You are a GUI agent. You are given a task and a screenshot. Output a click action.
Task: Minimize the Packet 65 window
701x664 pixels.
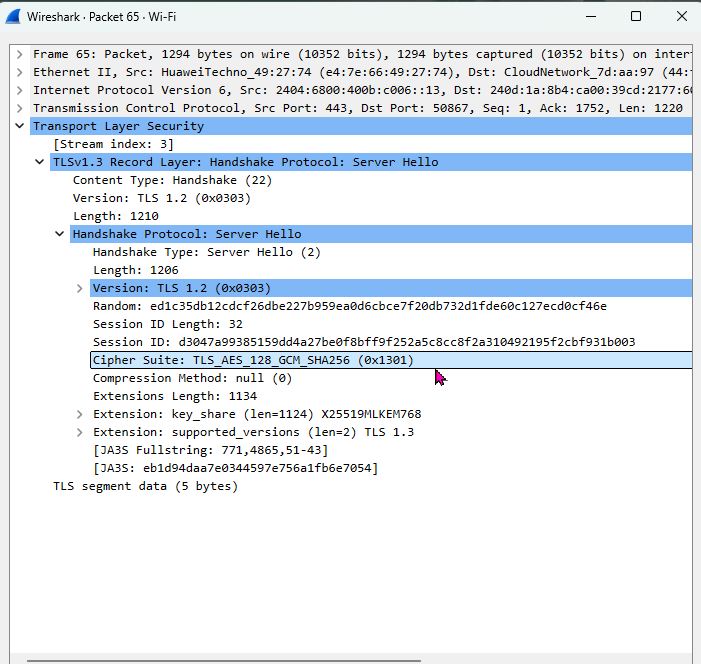(591, 17)
